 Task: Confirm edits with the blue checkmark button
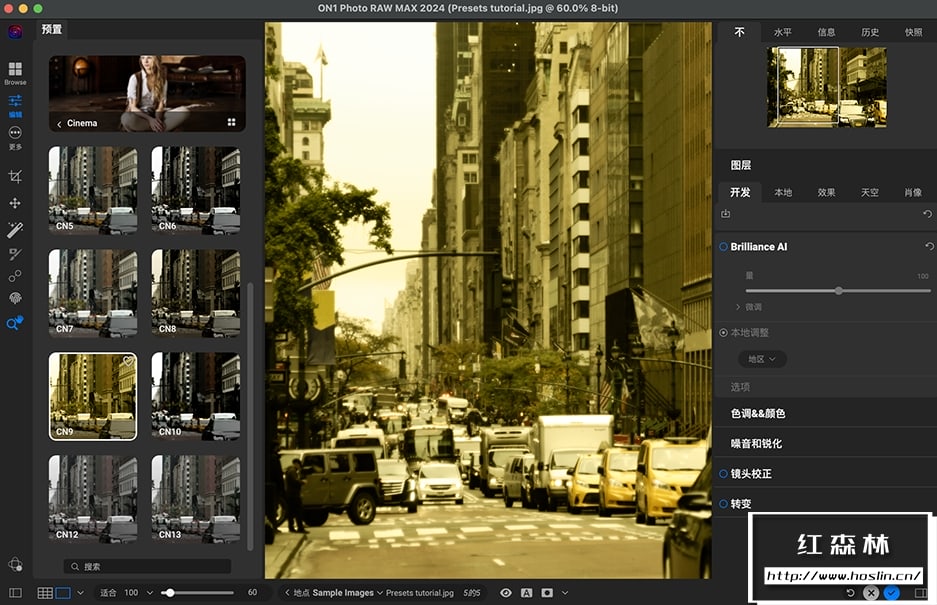pyautogui.click(x=891, y=593)
